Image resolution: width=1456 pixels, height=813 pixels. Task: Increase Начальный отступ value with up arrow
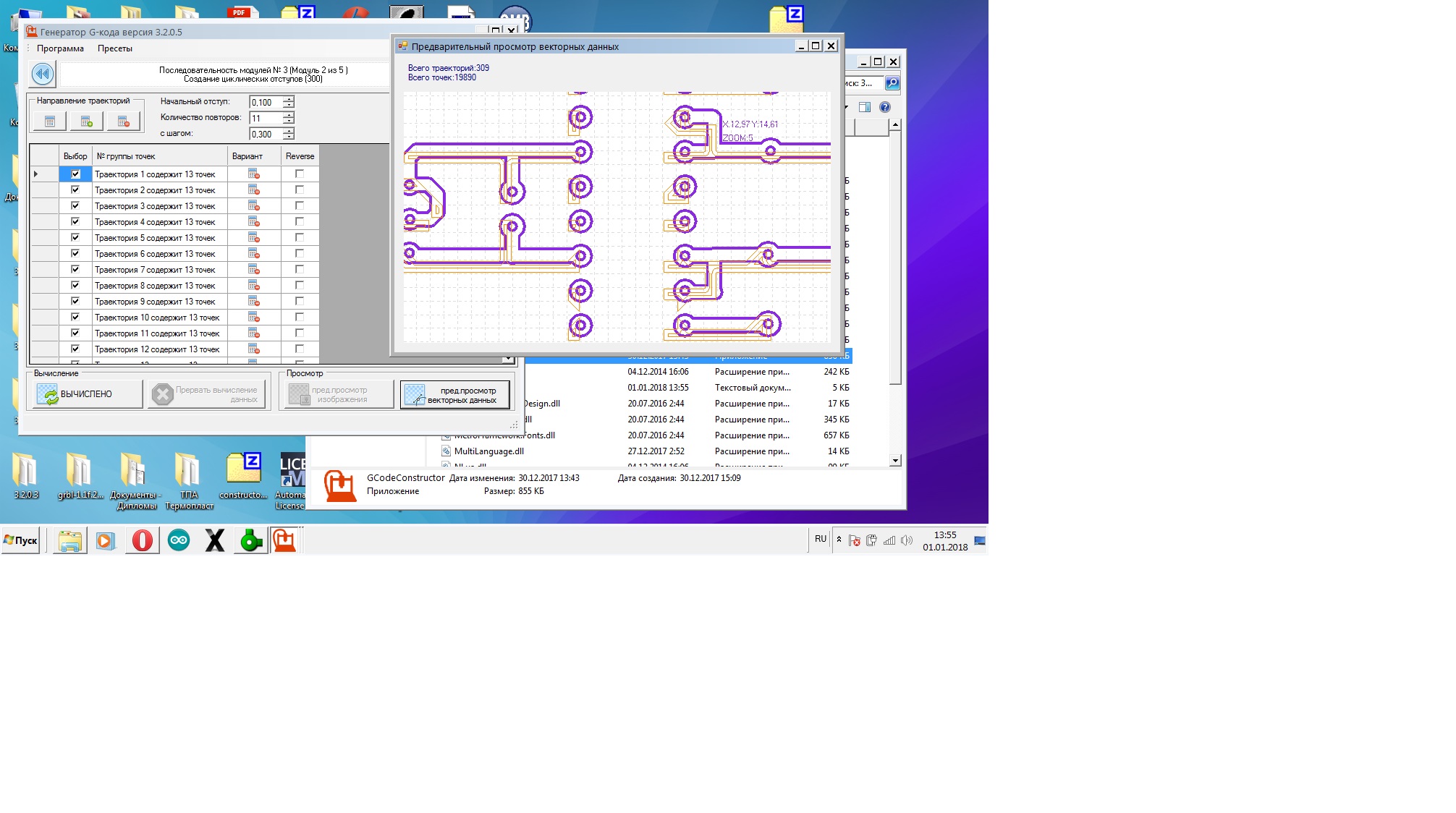(x=289, y=99)
